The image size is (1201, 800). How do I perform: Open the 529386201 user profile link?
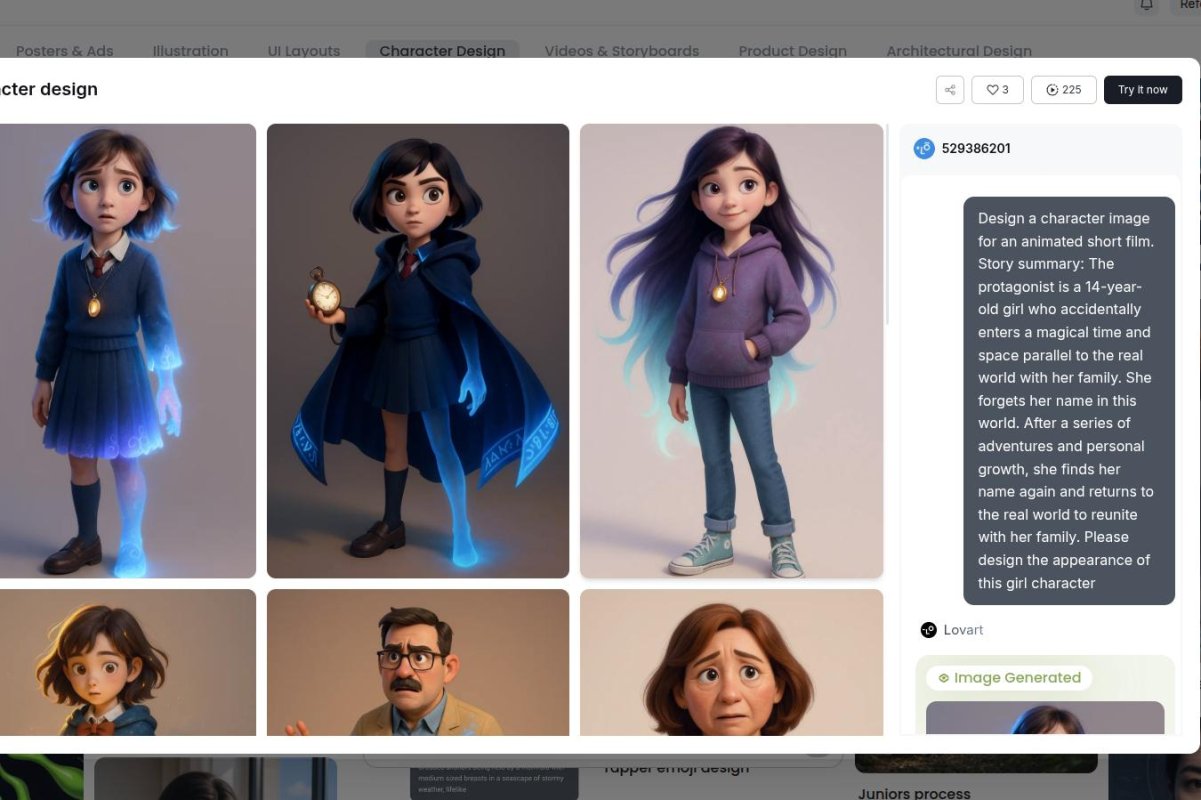pyautogui.click(x=975, y=148)
